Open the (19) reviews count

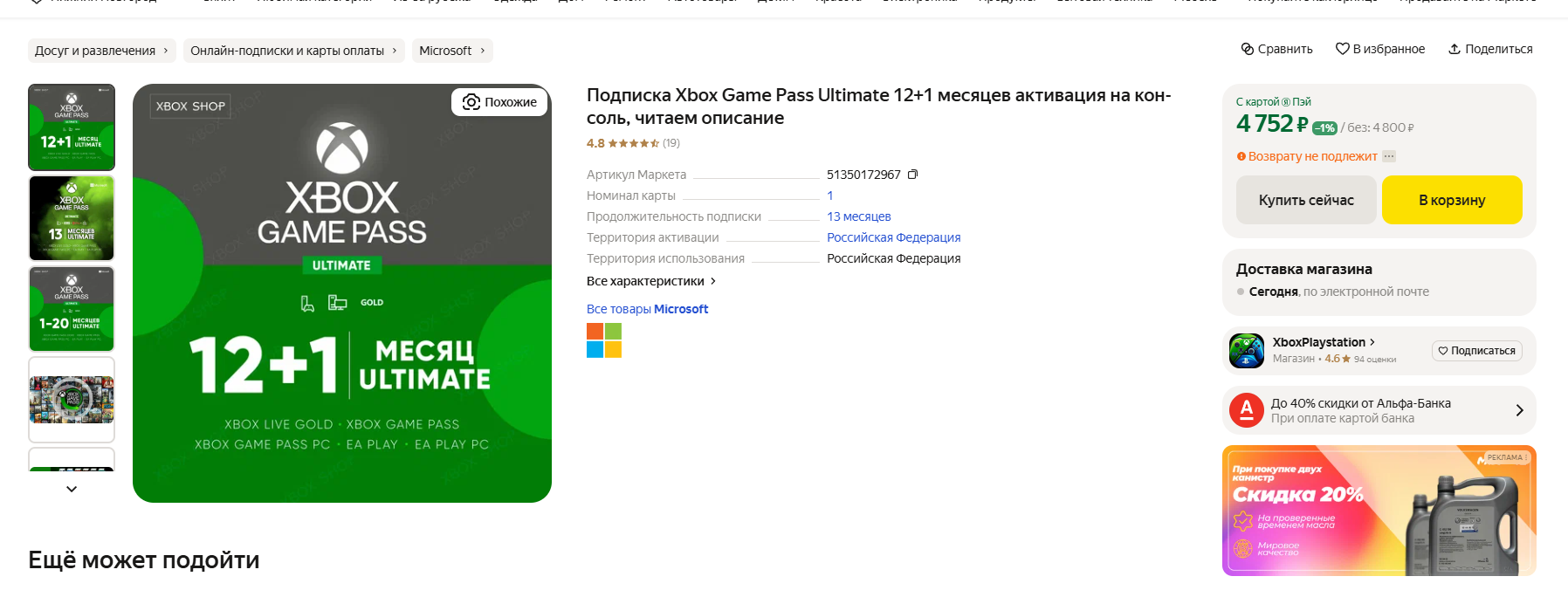pos(671,143)
